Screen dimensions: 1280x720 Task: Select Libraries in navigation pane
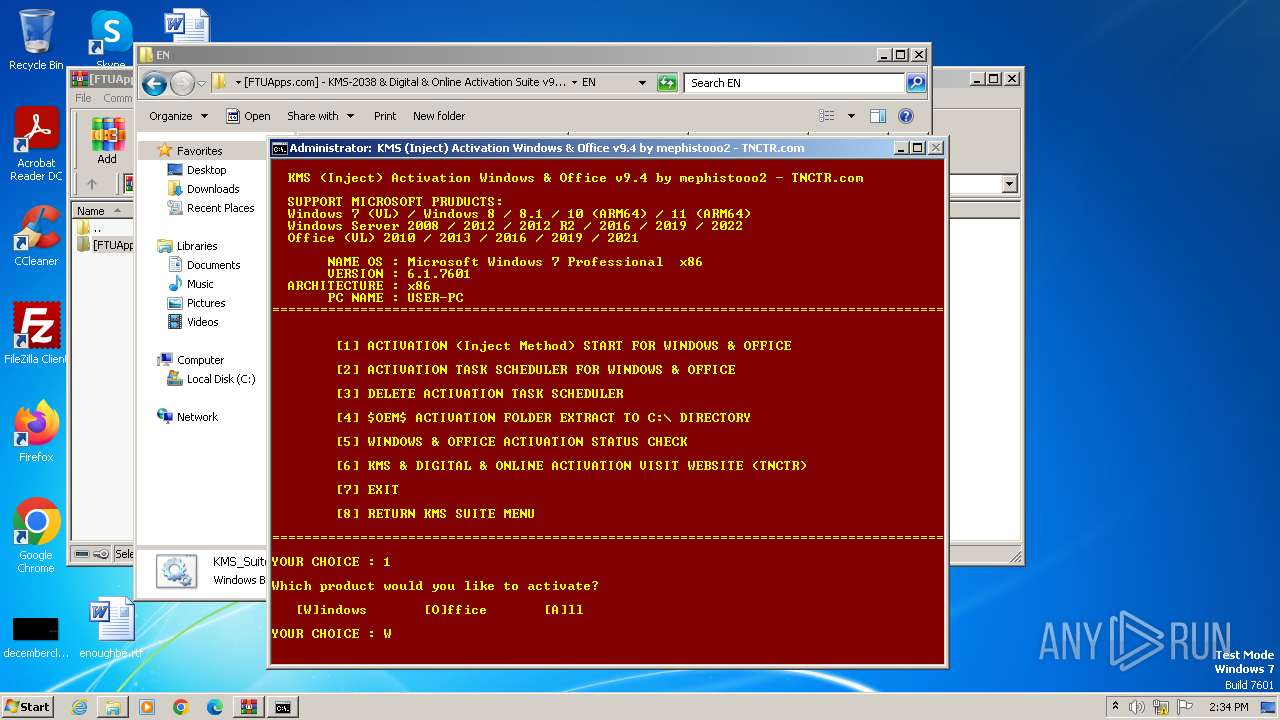pos(187,246)
